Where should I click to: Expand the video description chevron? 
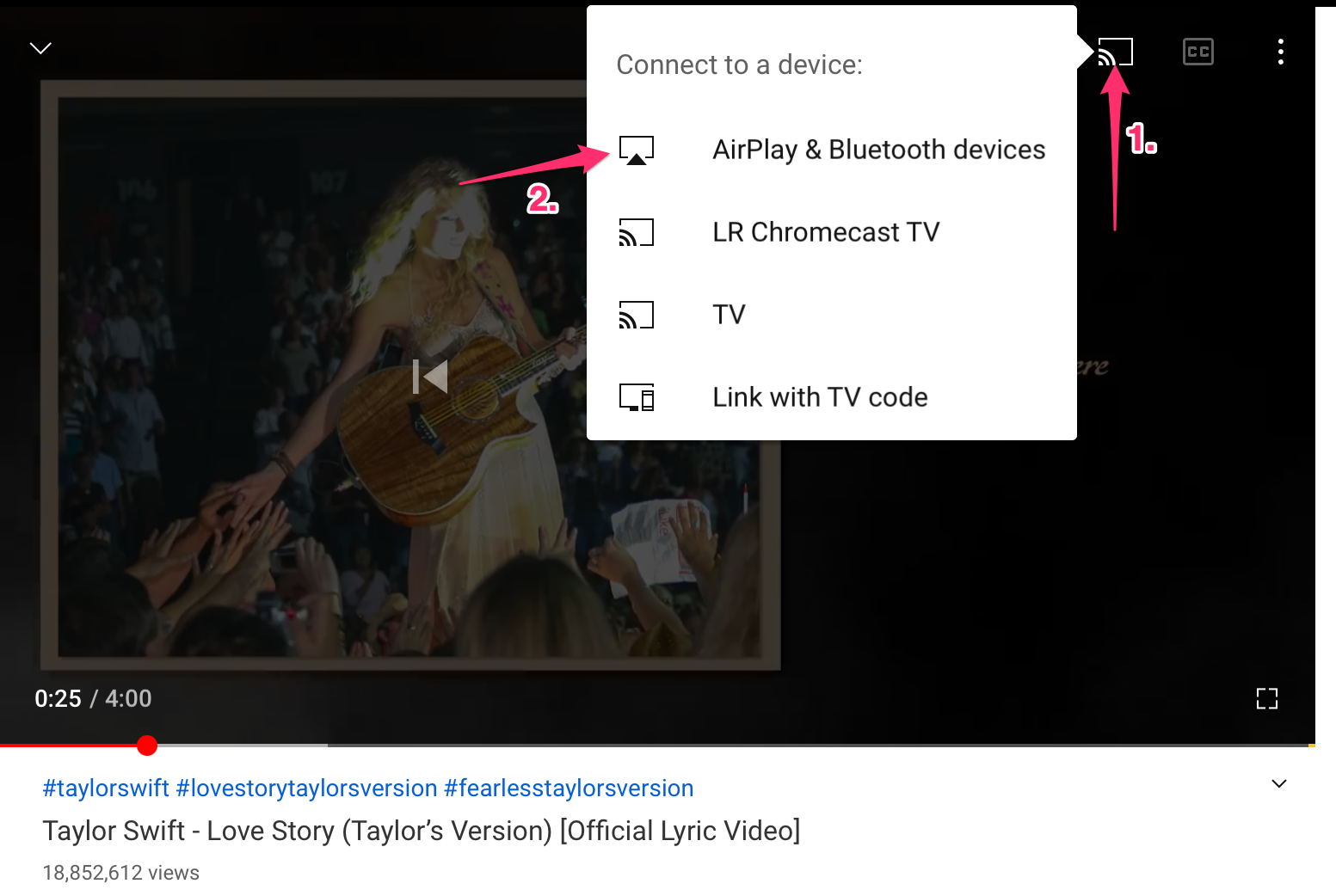point(1279,783)
